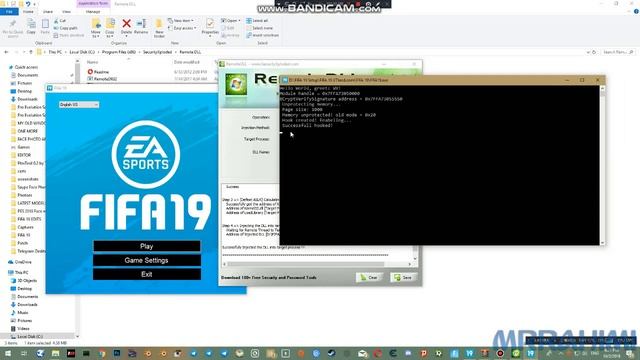Switch to the View ribbon tab
This screenshot has height=360, width=640.
coord(67,11)
